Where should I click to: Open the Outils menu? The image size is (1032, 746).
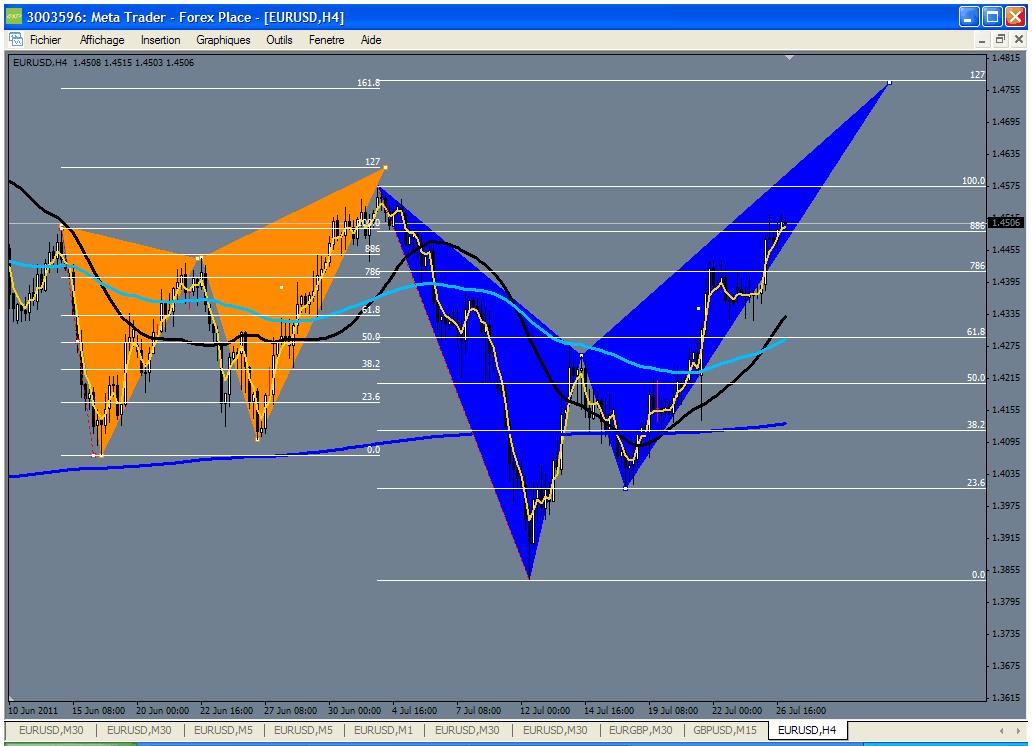(279, 40)
